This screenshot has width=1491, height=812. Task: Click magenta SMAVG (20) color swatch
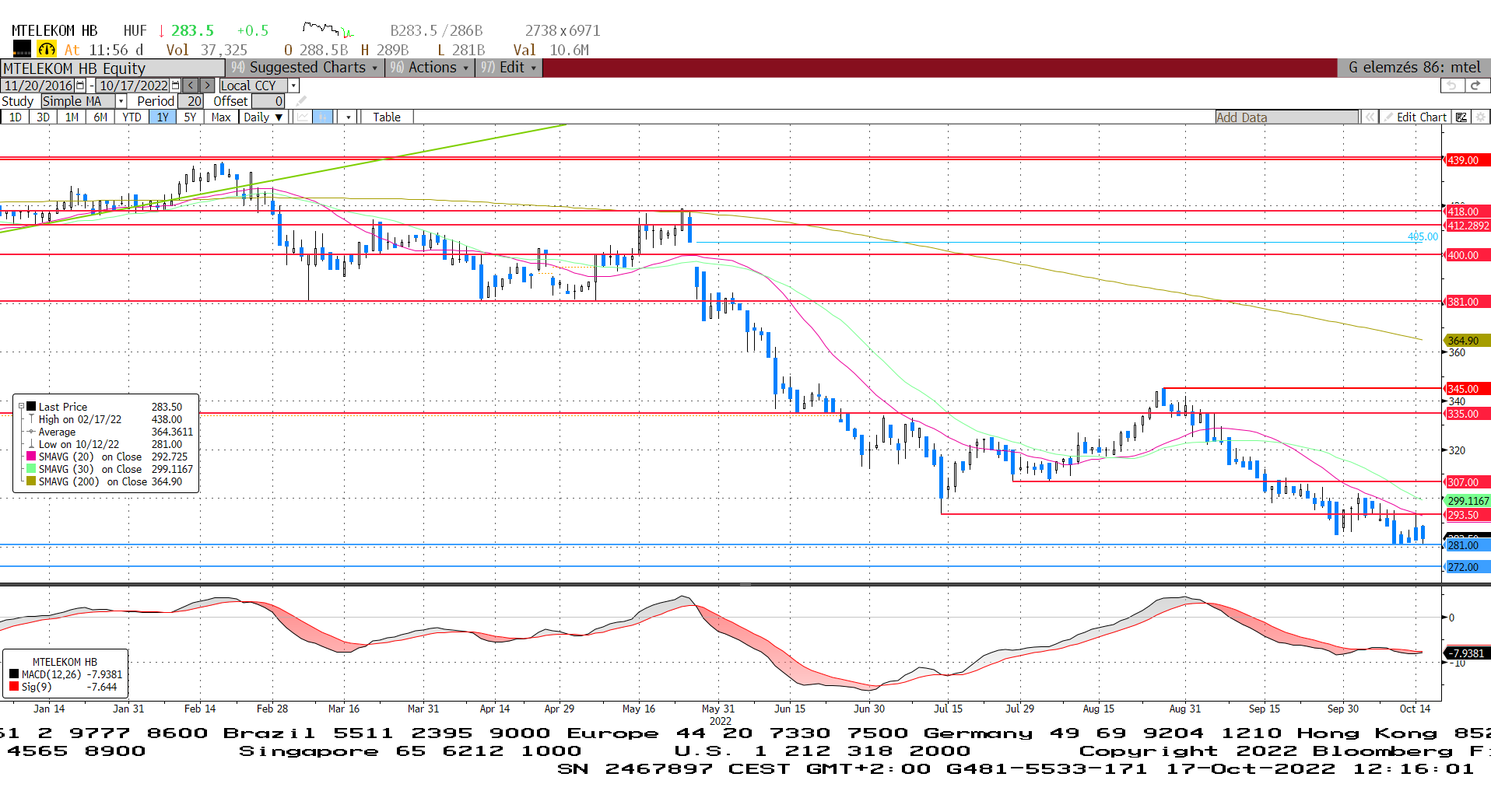click(x=31, y=457)
